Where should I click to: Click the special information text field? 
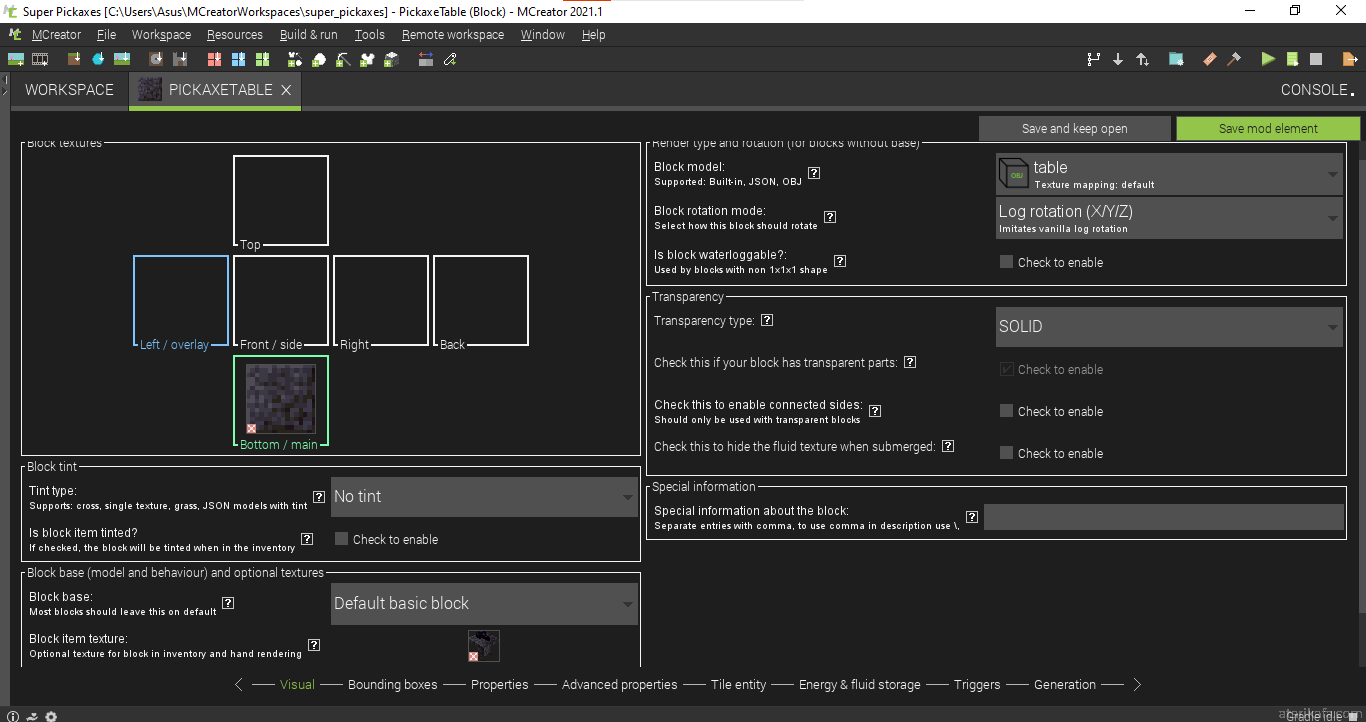pyautogui.click(x=1164, y=517)
